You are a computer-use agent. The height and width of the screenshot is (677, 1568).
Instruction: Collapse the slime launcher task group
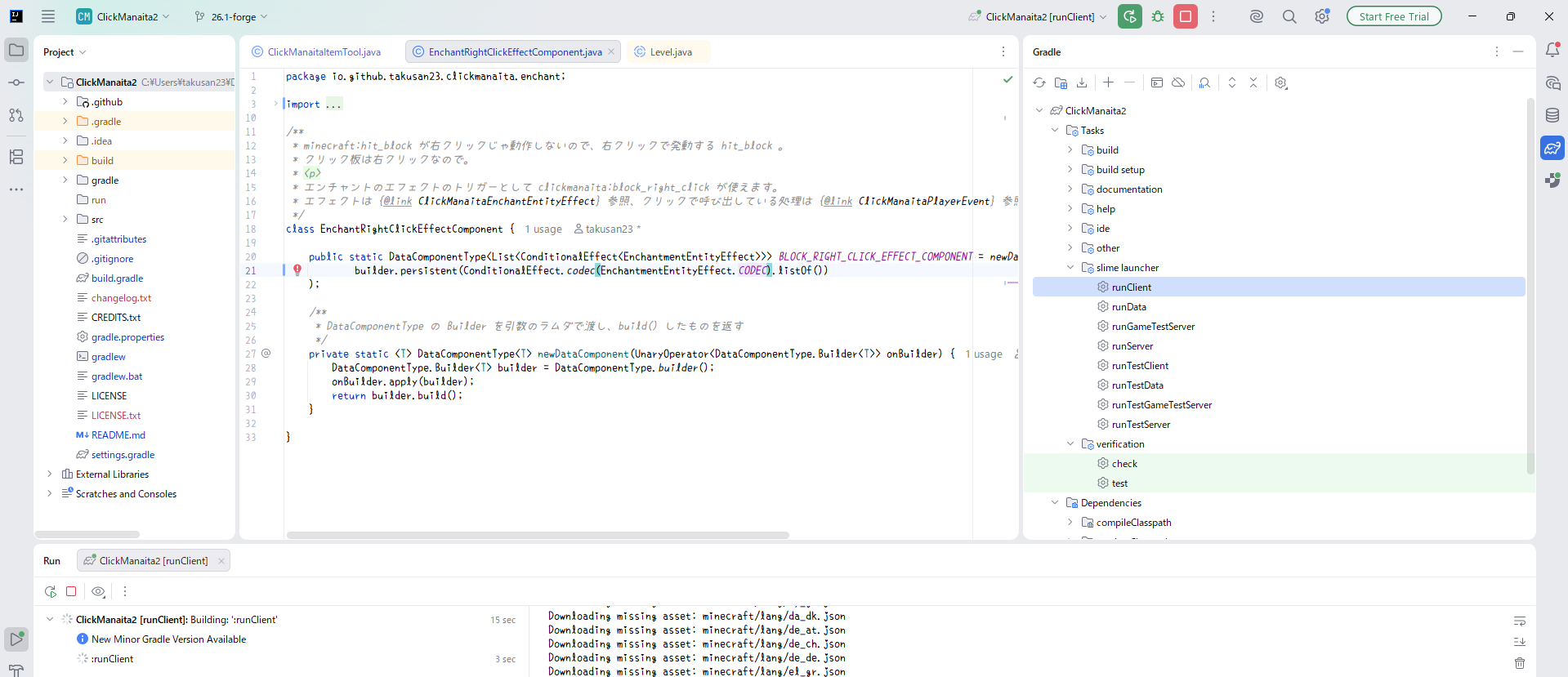coord(1070,268)
